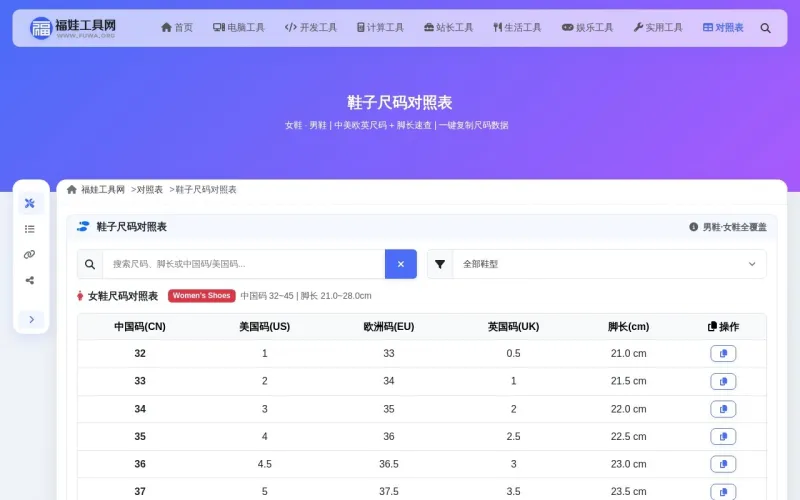Expand the left sidebar with the chevron arrow
The image size is (800, 500).
coord(31,319)
